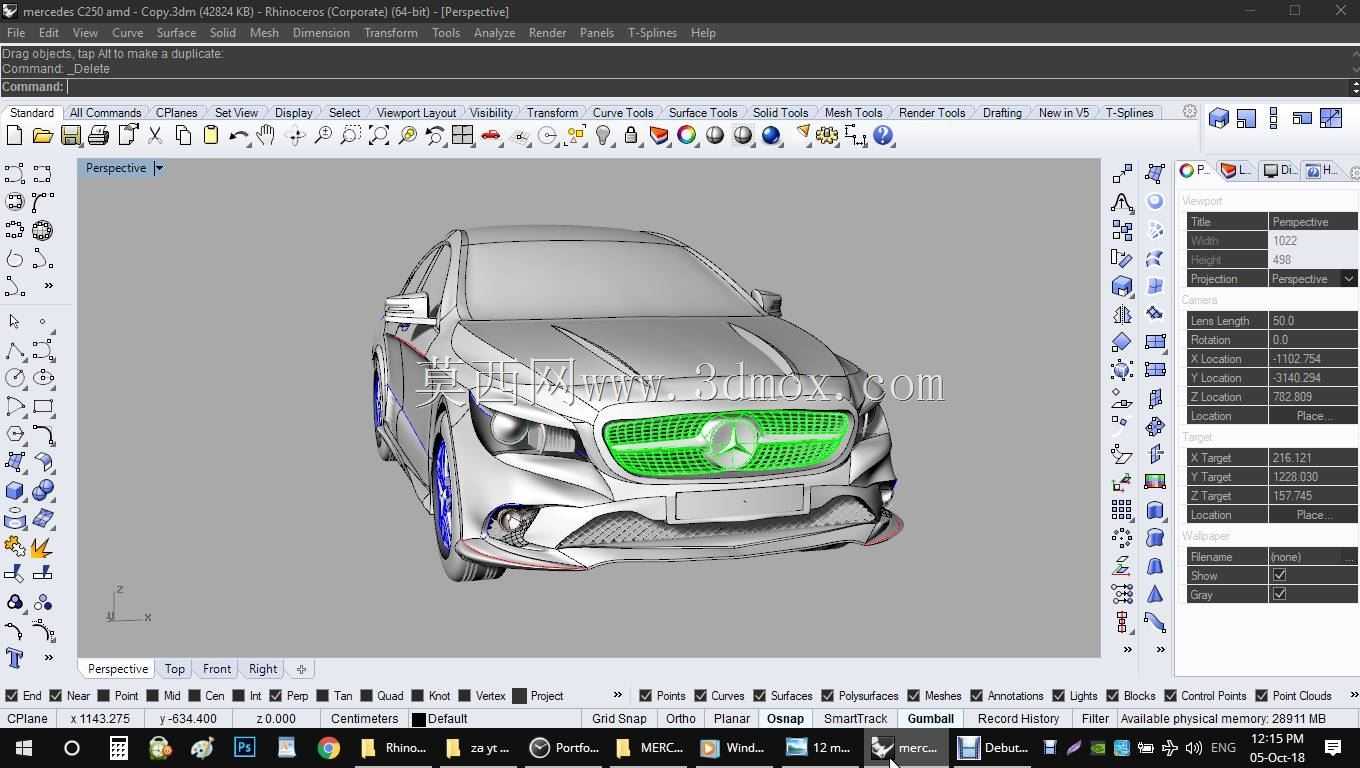Viewport: 1360px width, 768px height.
Task: Select the Rectangle tool
Action: [x=43, y=406]
